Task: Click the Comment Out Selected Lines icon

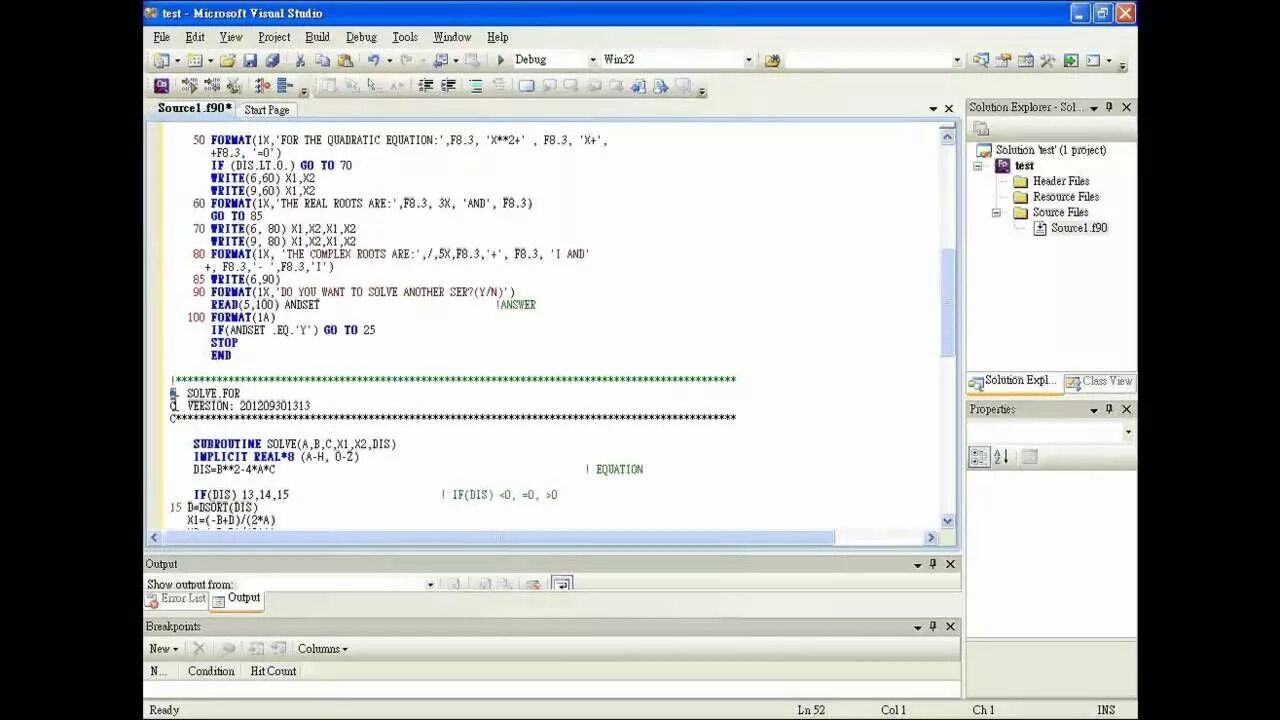Action: pos(475,86)
